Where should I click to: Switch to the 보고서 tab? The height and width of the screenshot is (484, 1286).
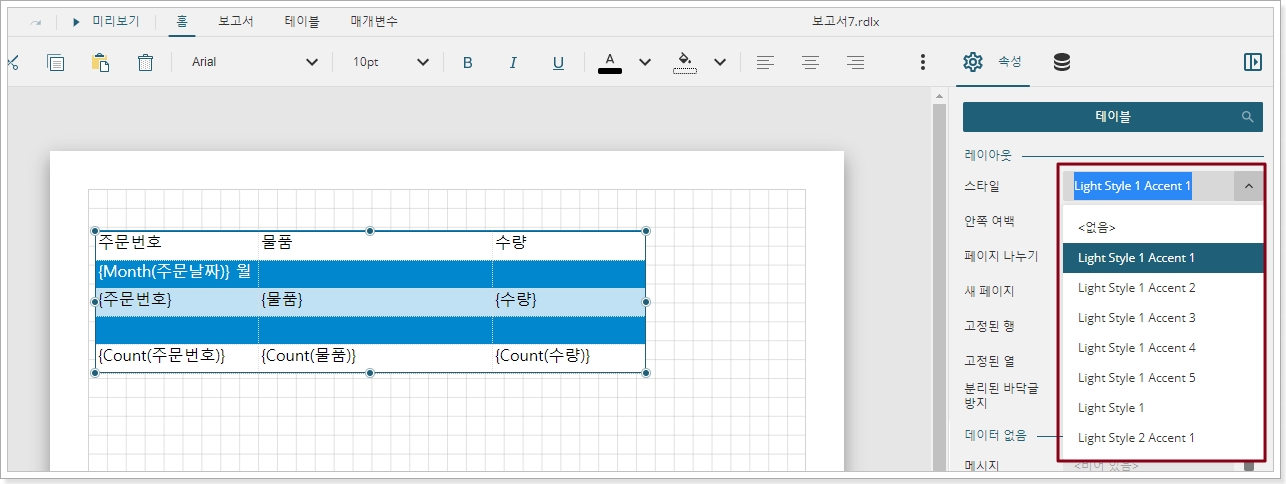point(235,21)
